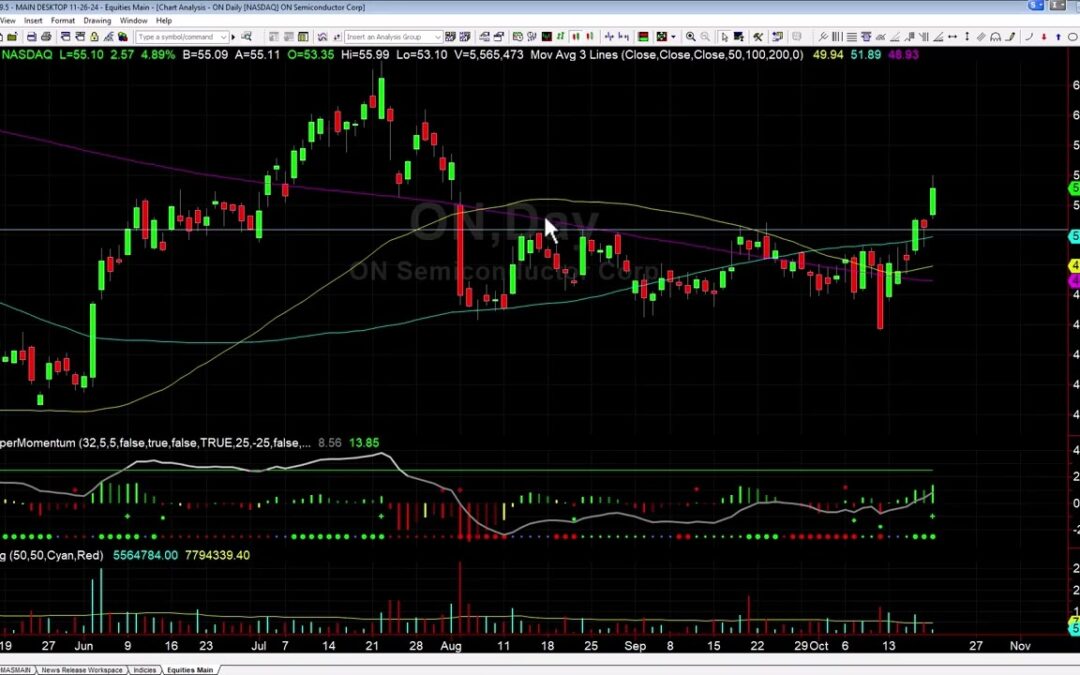1080x675 pixels.
Task: Open the Format menu
Action: (x=62, y=20)
